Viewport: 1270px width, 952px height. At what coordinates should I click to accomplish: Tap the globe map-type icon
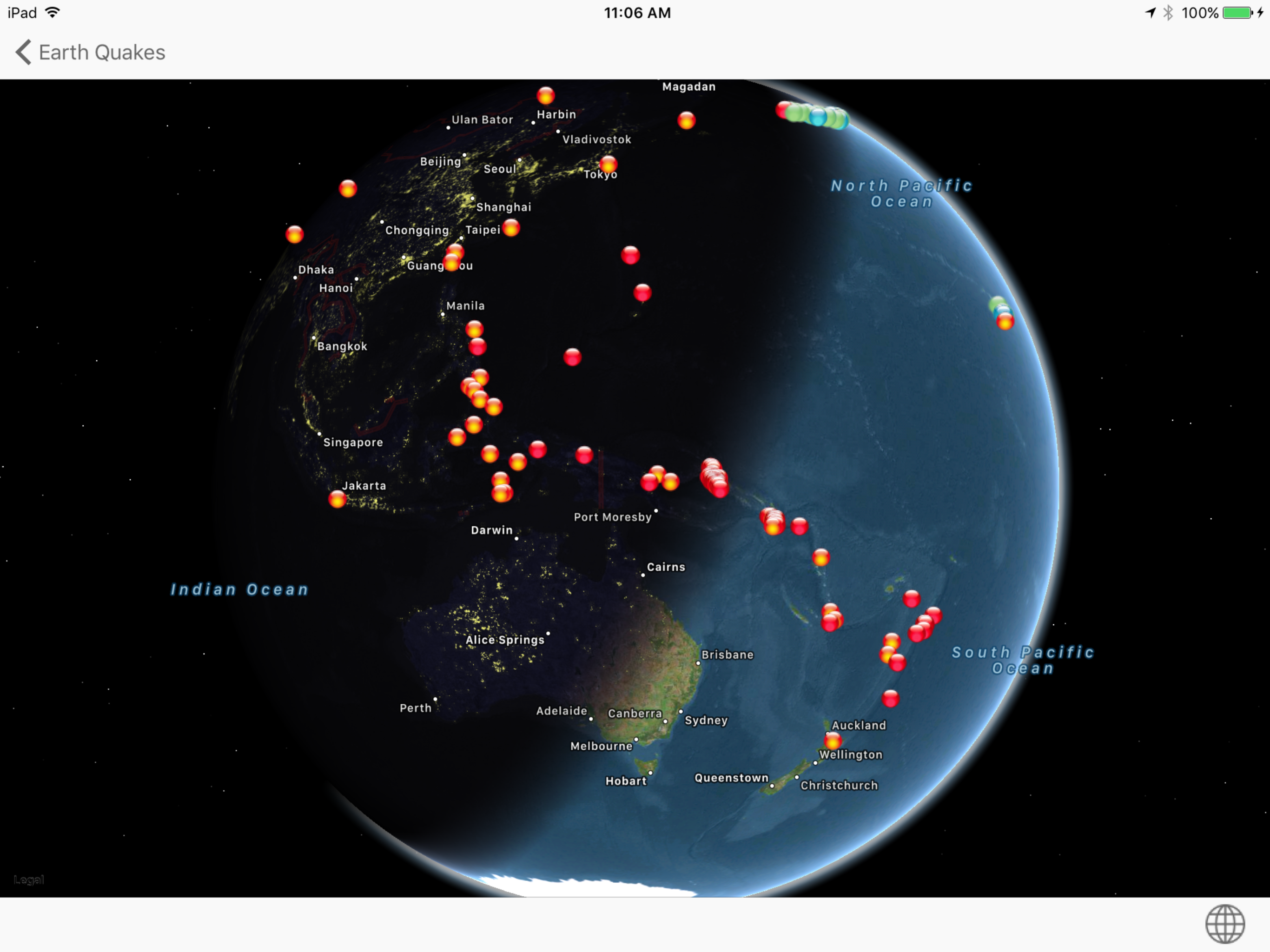point(1224,924)
